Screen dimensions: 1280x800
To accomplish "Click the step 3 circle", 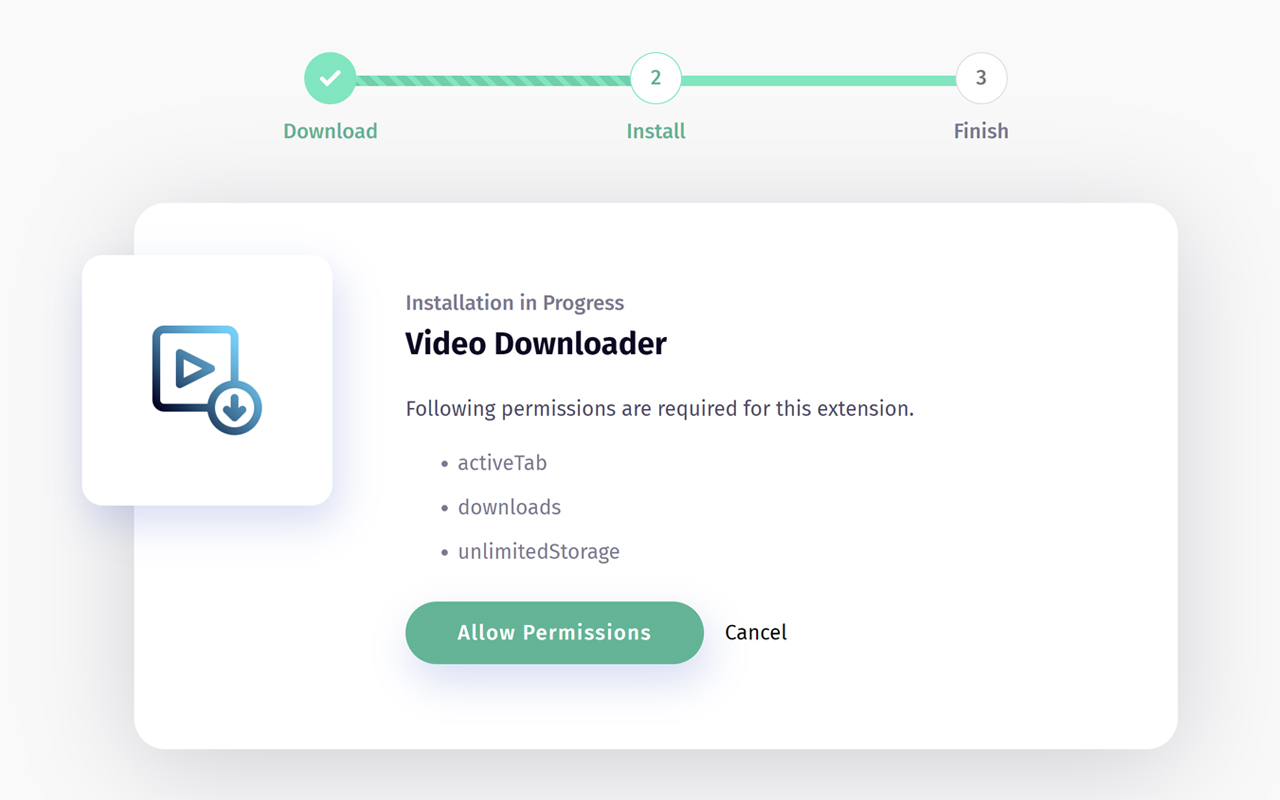I will [980, 78].
